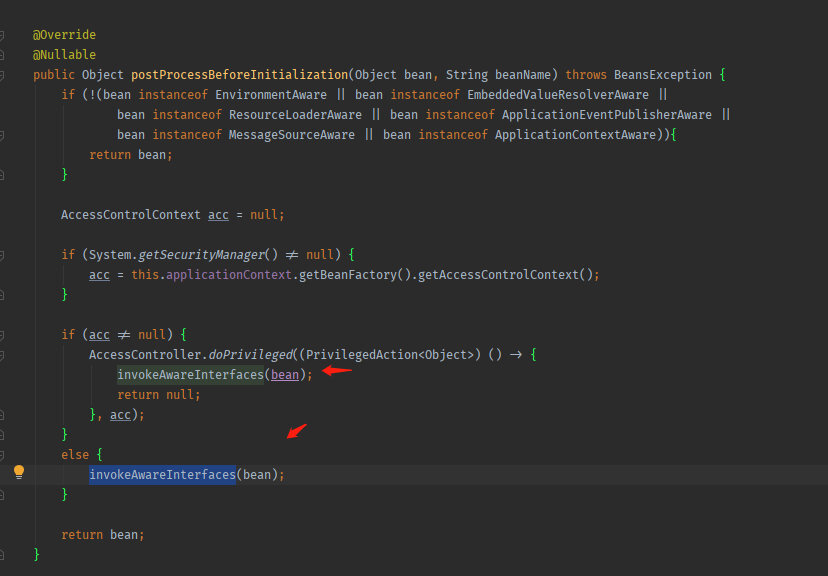Click the PrivilegedAction<Object> cast

click(x=390, y=355)
